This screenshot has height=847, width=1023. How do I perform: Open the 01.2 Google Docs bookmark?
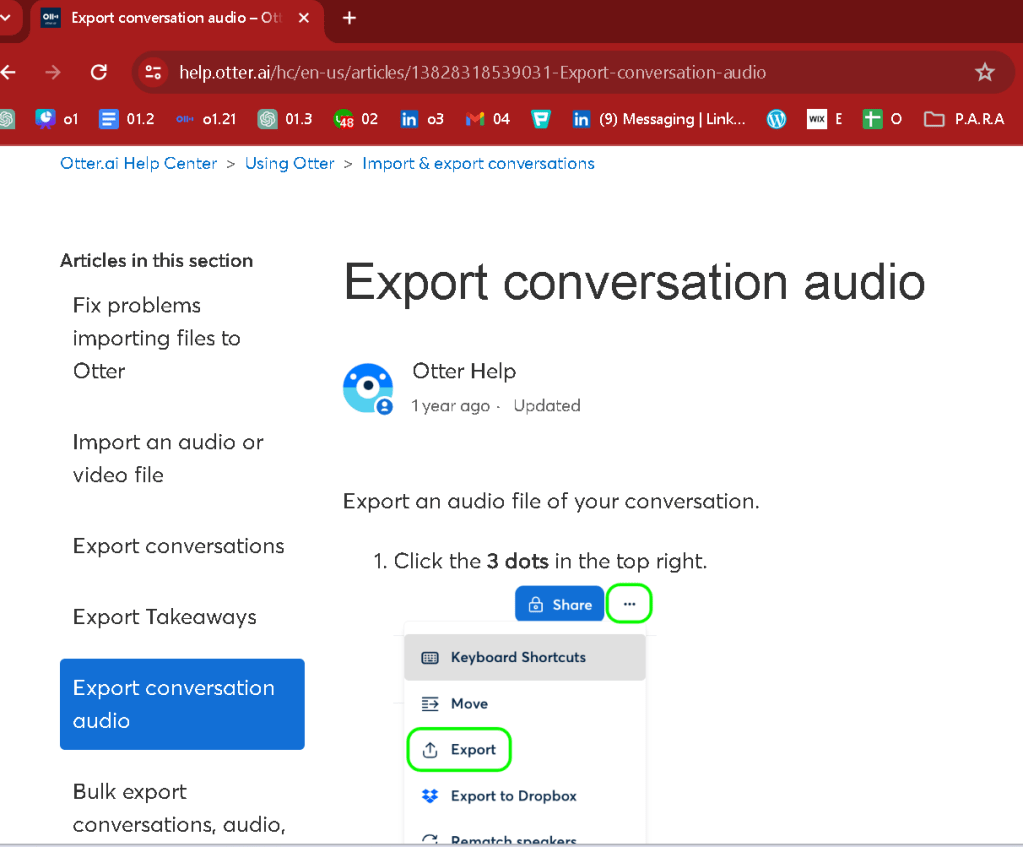tap(127, 119)
